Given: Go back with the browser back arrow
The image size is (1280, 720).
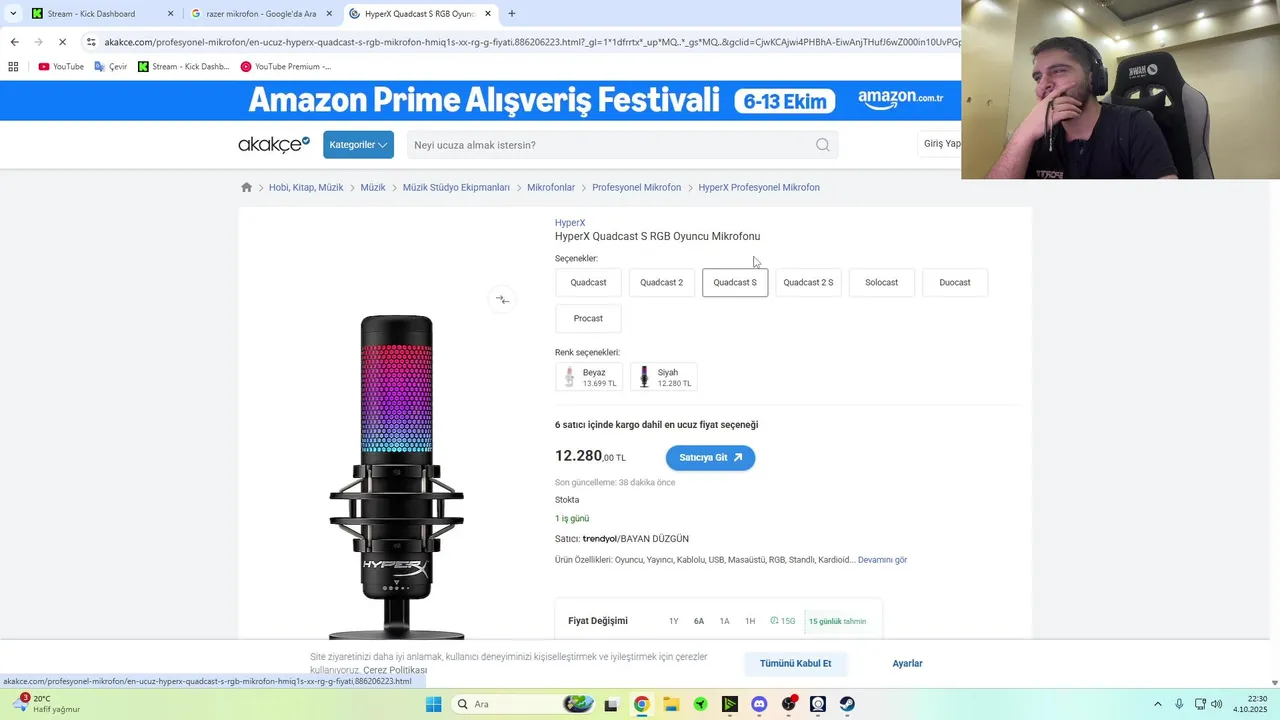Looking at the screenshot, I should (x=14, y=42).
